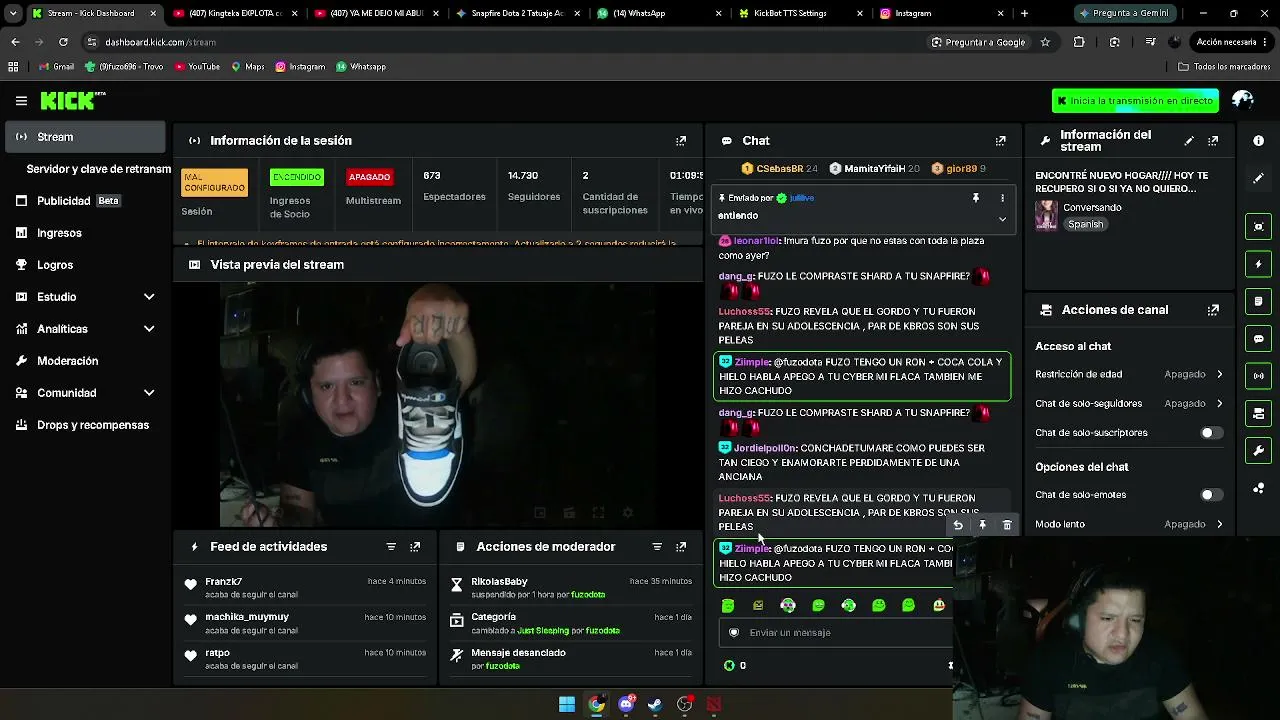1280x720 pixels.
Task: Open the Windows Start menu
Action: coord(567,704)
